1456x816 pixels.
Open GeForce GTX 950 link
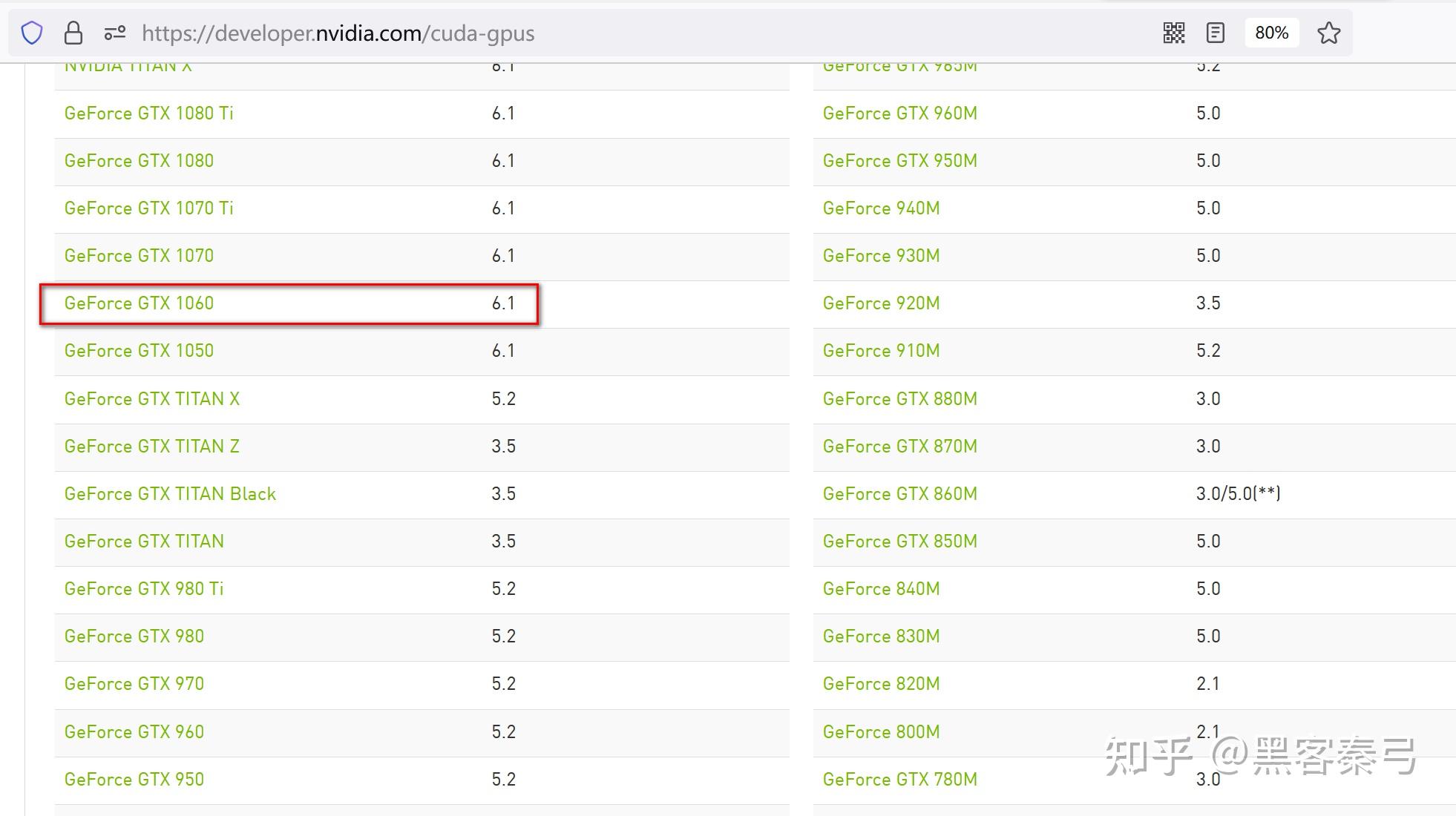(x=134, y=780)
